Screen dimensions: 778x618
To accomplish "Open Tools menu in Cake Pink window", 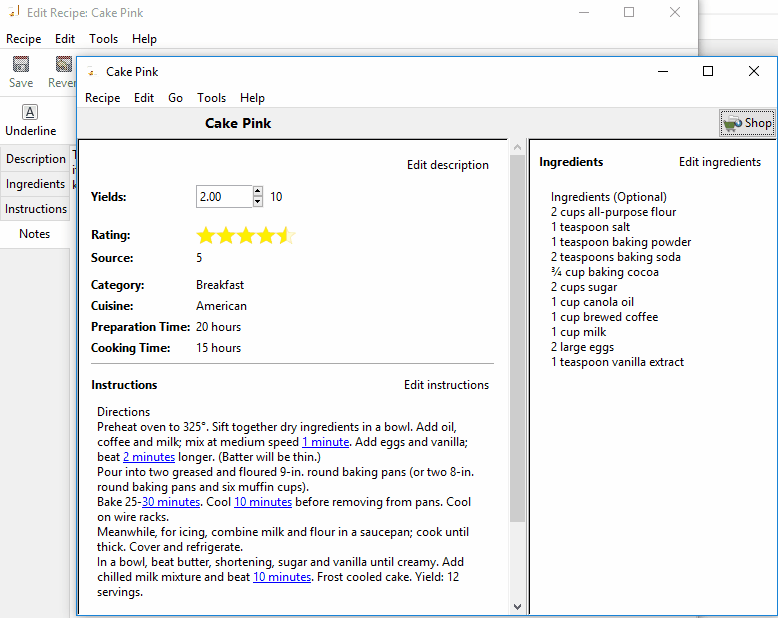I will pos(211,98).
